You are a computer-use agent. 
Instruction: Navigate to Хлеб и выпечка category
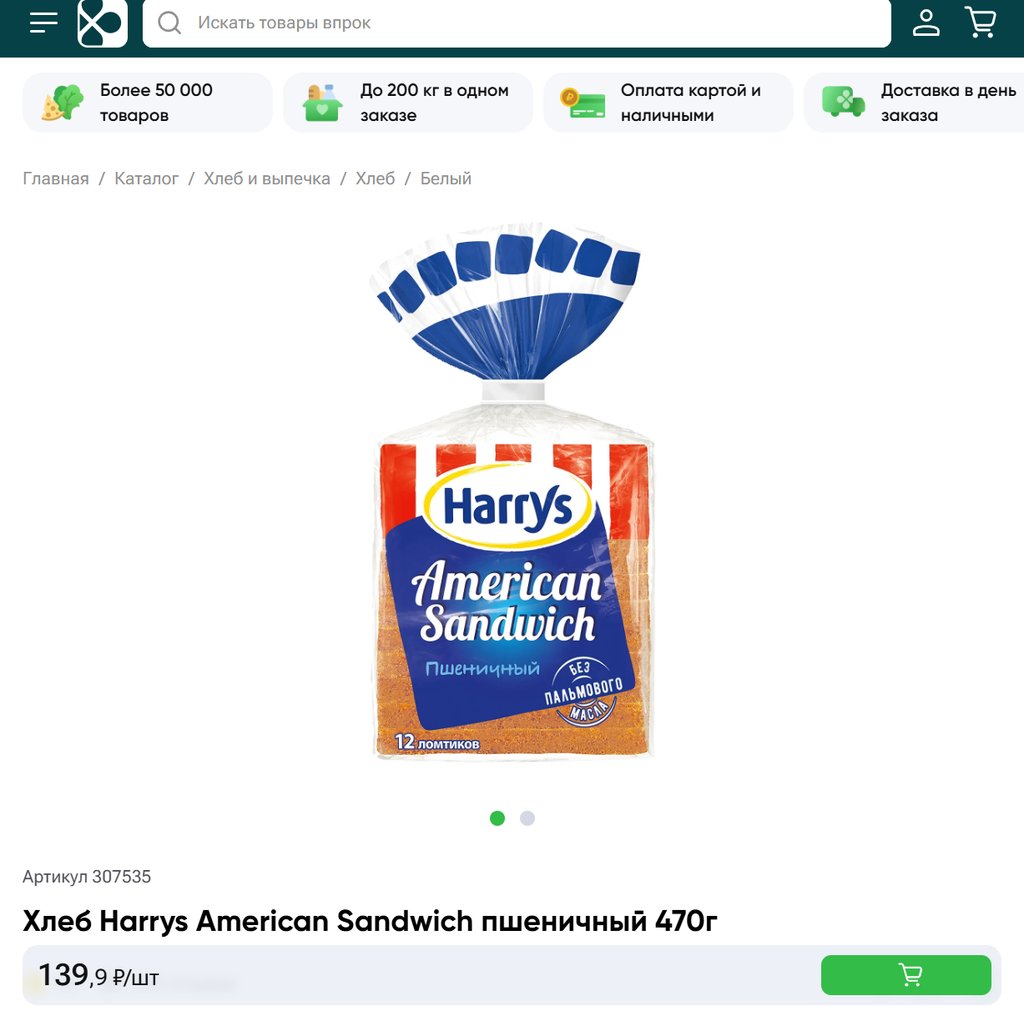(x=266, y=178)
